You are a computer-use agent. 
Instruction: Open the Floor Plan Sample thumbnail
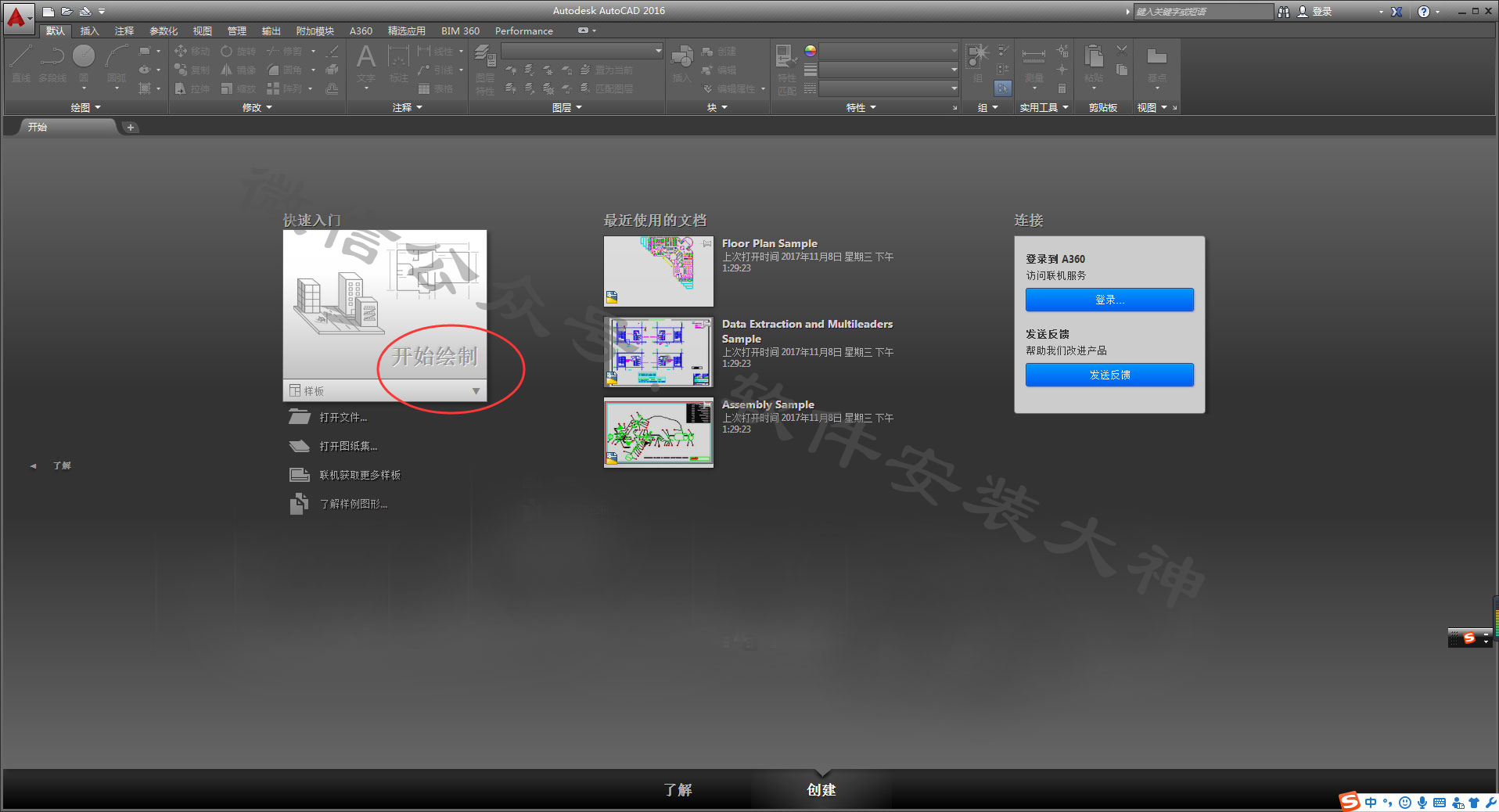click(x=658, y=271)
